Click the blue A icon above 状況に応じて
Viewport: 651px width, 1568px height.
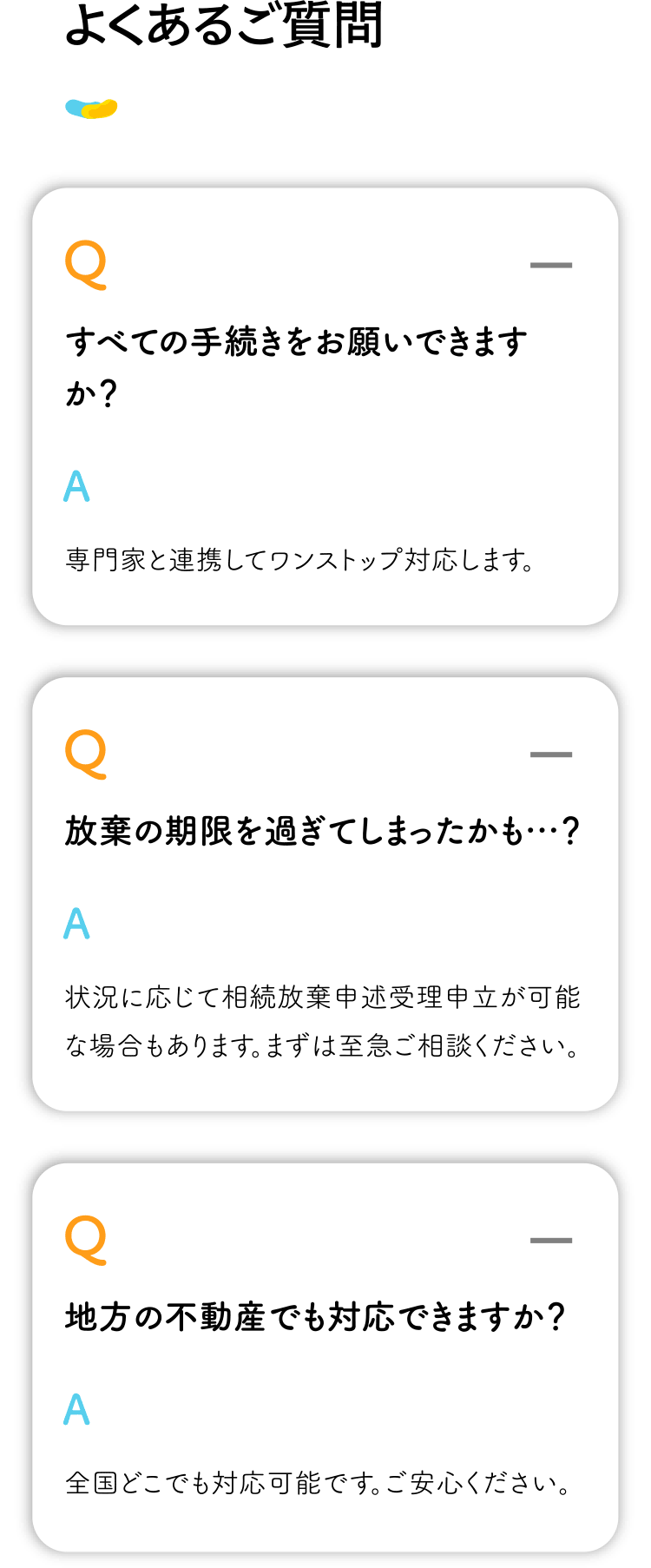coord(77,924)
